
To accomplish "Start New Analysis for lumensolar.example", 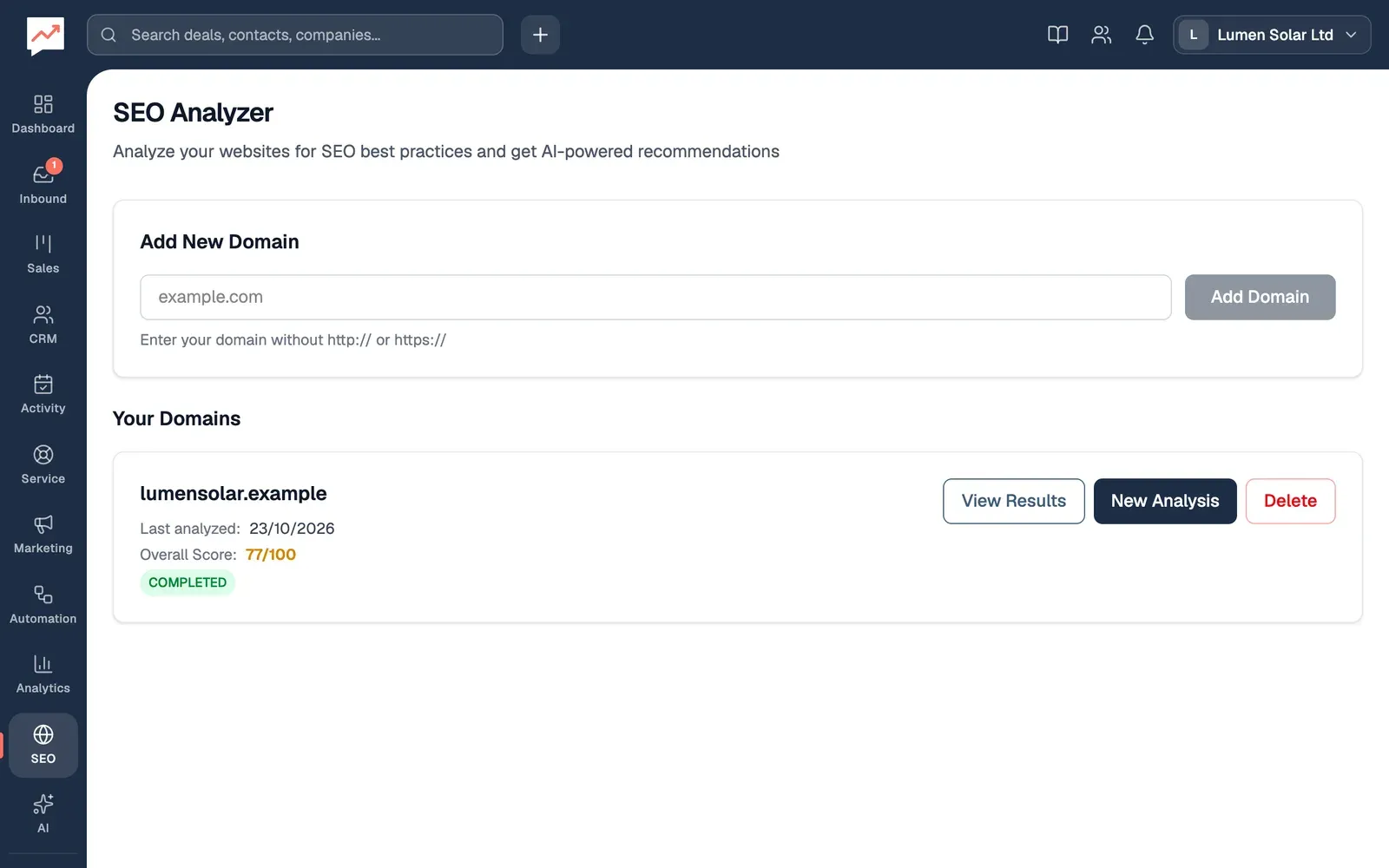I will point(1165,501).
